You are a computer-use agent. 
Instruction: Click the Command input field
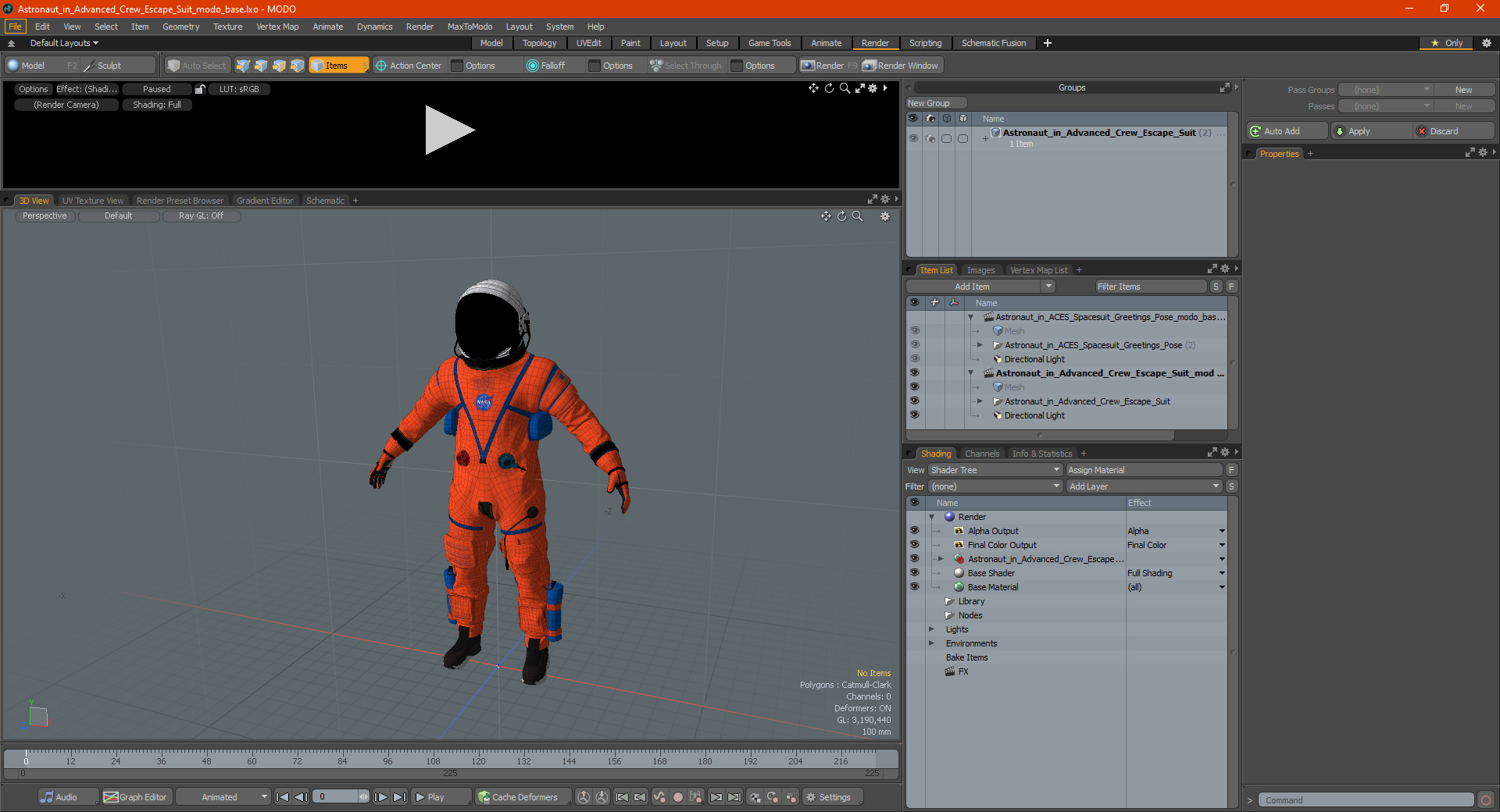click(1365, 800)
